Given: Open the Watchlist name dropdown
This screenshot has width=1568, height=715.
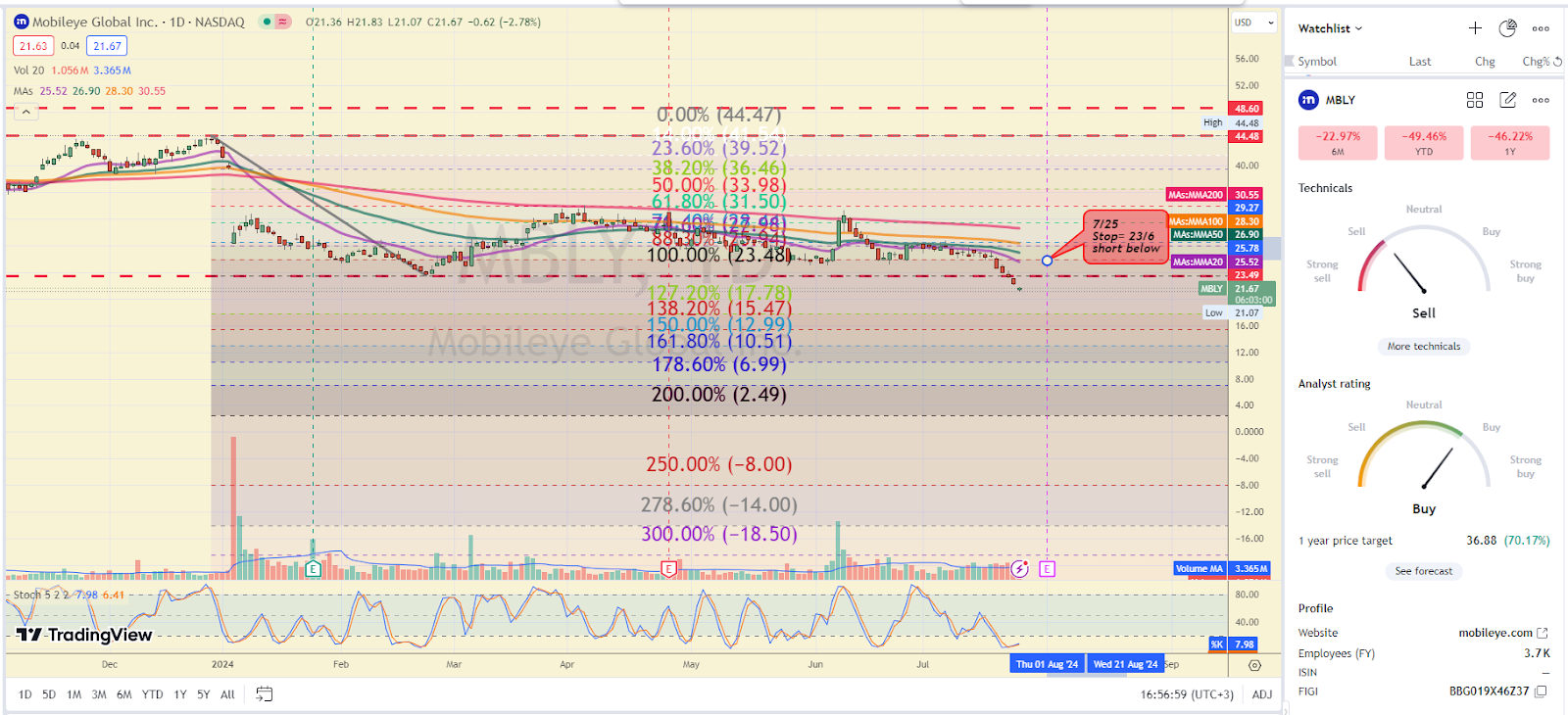Looking at the screenshot, I should [1330, 28].
